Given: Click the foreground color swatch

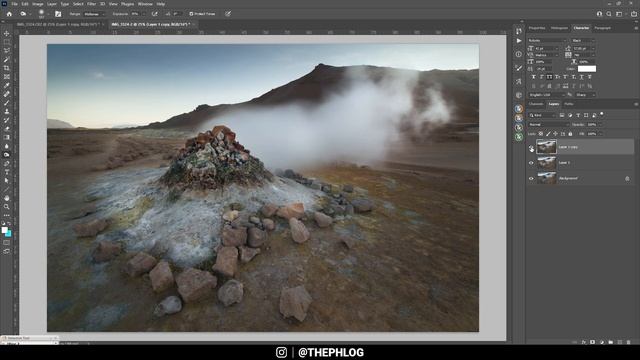Looking at the screenshot, I should point(4,230).
